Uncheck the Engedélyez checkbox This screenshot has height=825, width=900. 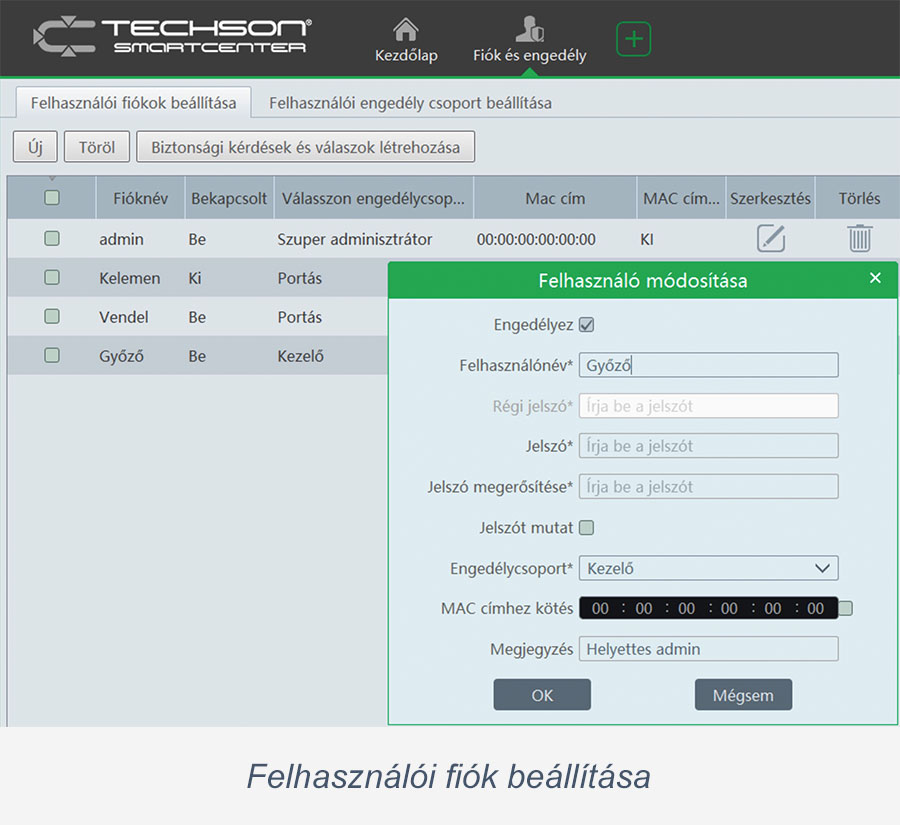coord(587,325)
